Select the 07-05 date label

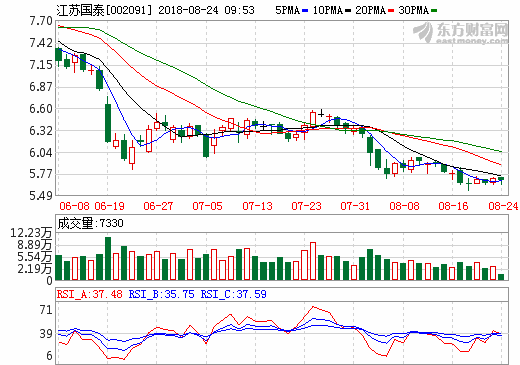207,206
